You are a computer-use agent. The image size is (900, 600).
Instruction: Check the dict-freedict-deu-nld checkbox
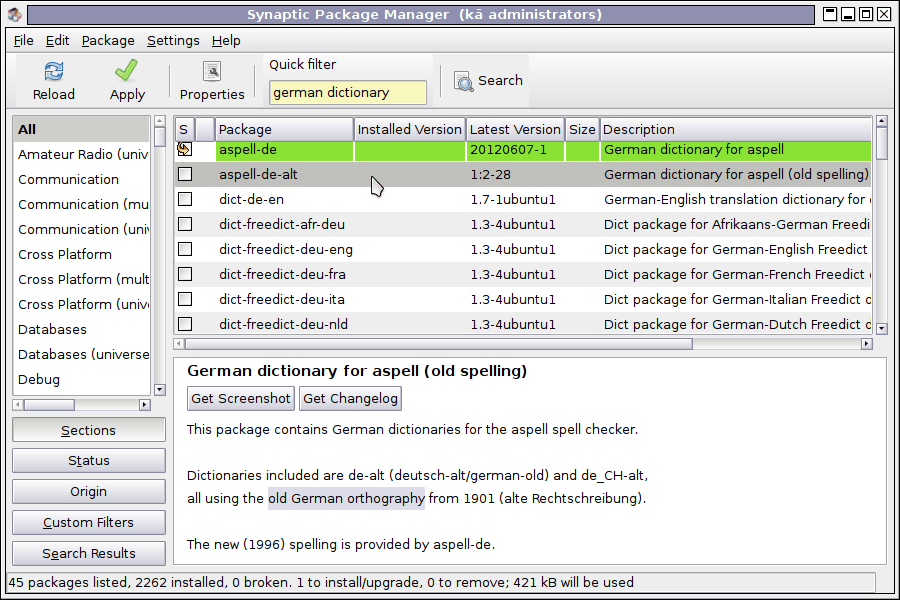pos(185,324)
